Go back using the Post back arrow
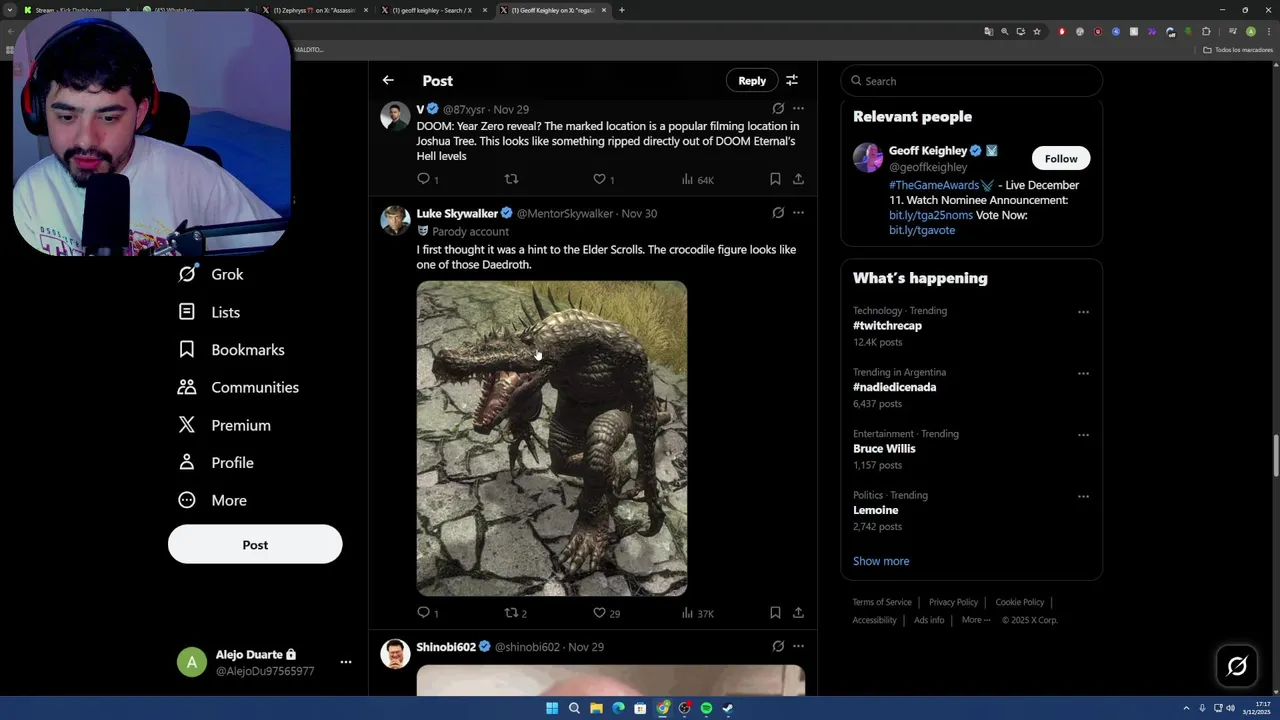The height and width of the screenshot is (720, 1280). point(388,80)
